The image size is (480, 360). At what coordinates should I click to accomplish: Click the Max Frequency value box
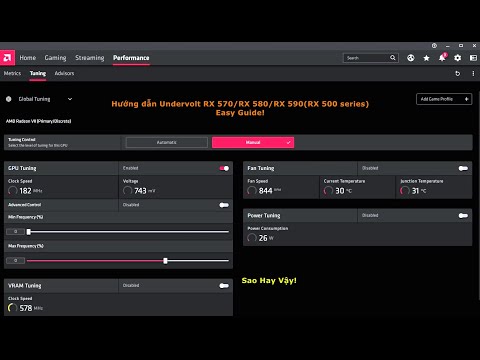(15, 261)
